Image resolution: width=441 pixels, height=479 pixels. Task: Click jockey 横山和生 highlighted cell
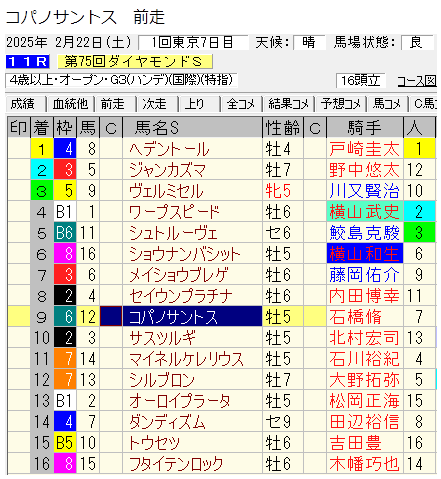(365, 254)
